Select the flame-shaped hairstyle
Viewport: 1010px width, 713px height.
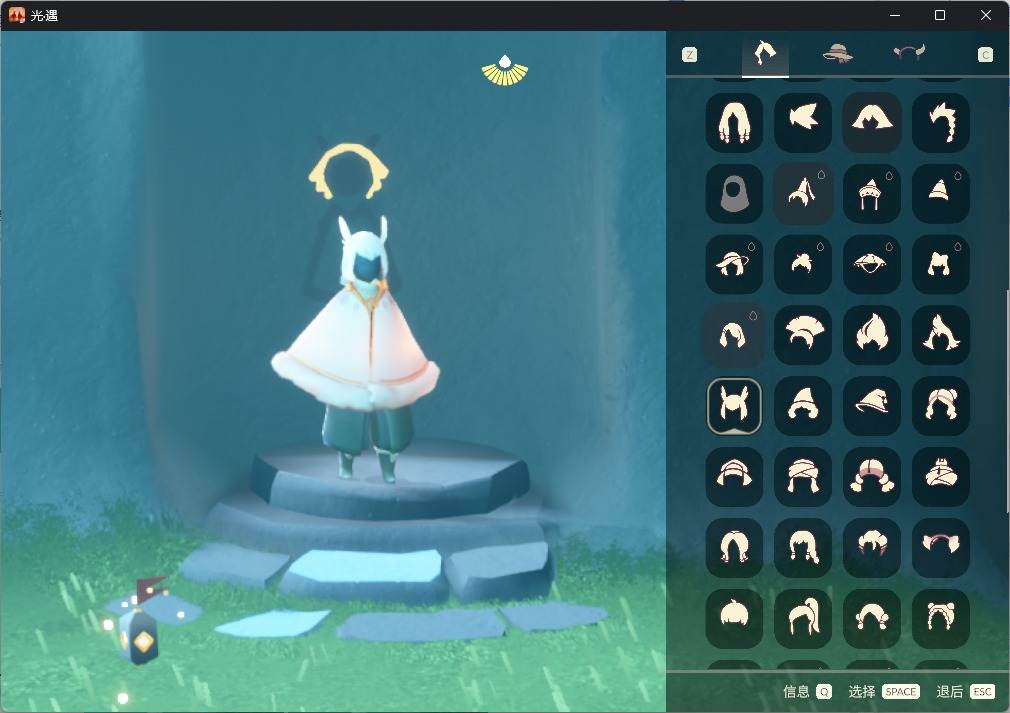[872, 335]
